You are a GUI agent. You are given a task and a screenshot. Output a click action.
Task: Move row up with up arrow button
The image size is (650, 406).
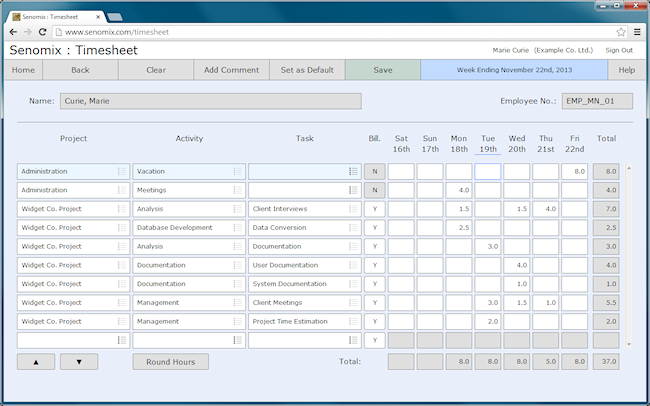[36, 362]
